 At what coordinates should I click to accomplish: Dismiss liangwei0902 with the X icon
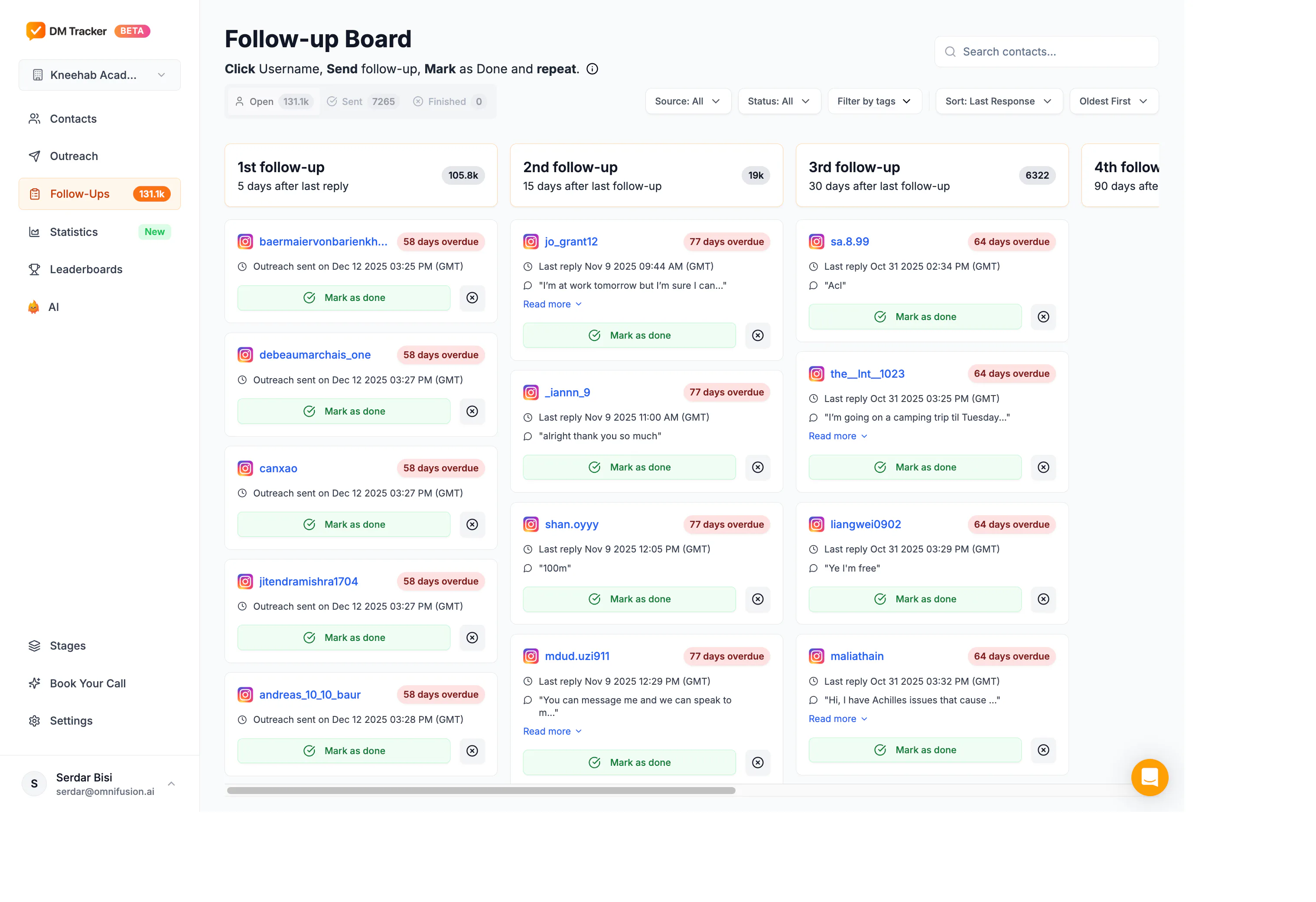tap(1044, 599)
